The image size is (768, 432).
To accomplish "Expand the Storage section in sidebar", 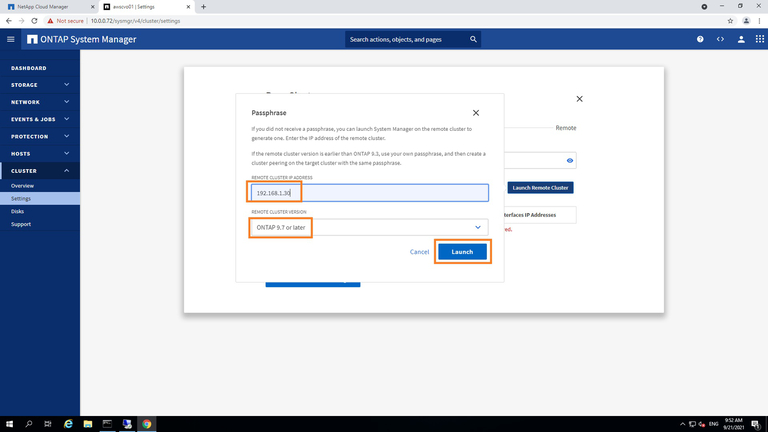I will click(40, 85).
